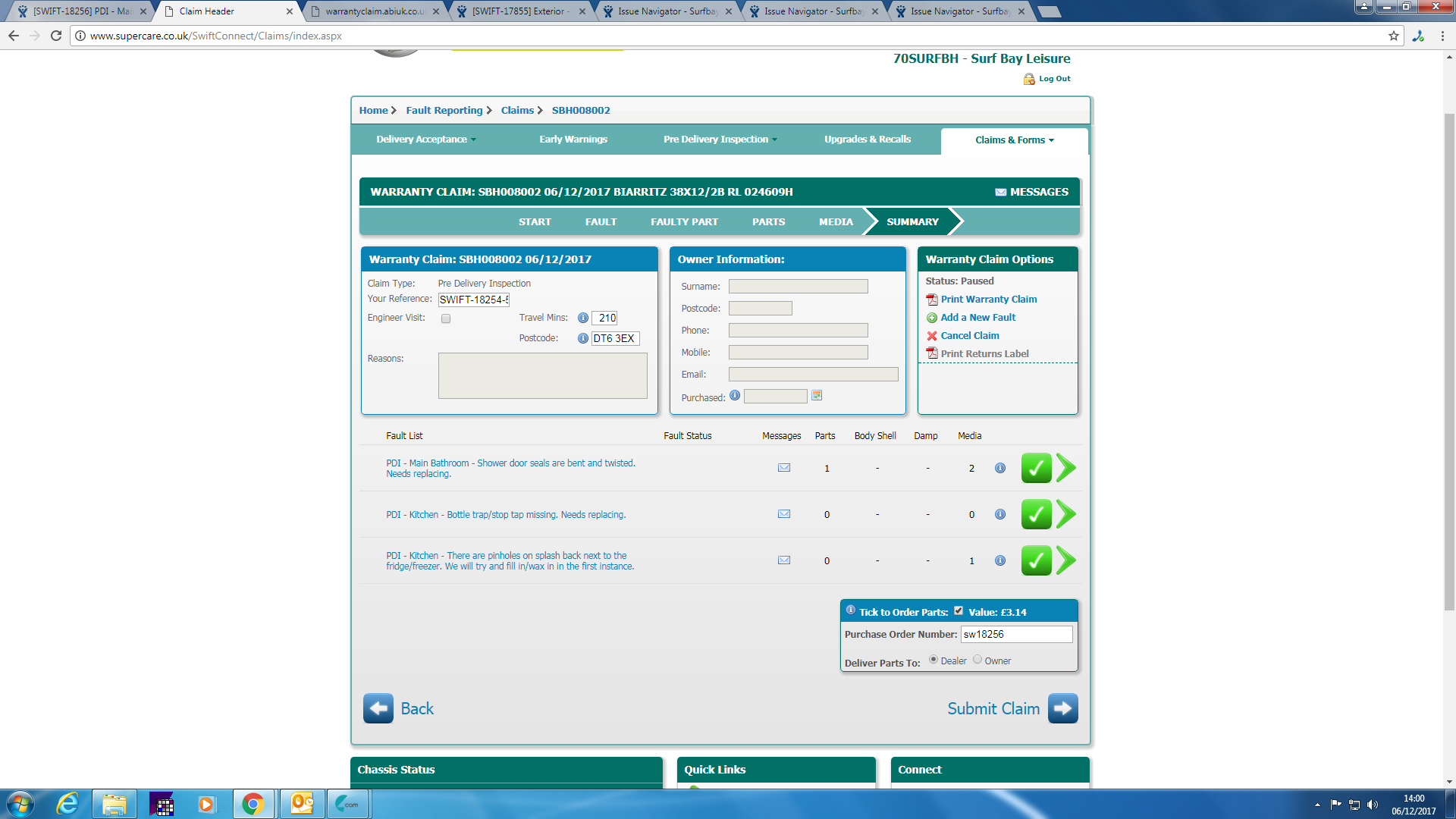The image size is (1456, 819).
Task: Switch to the Early Warnings tab
Action: click(573, 140)
